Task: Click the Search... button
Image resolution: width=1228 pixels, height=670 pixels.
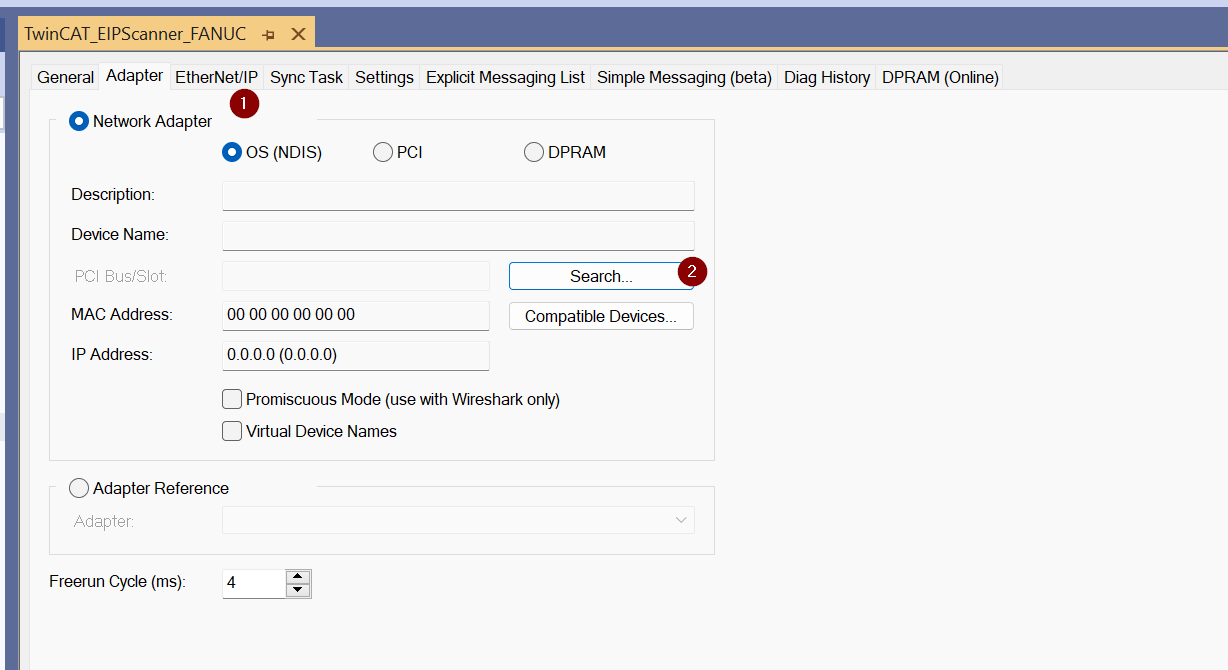Action: pyautogui.click(x=601, y=276)
